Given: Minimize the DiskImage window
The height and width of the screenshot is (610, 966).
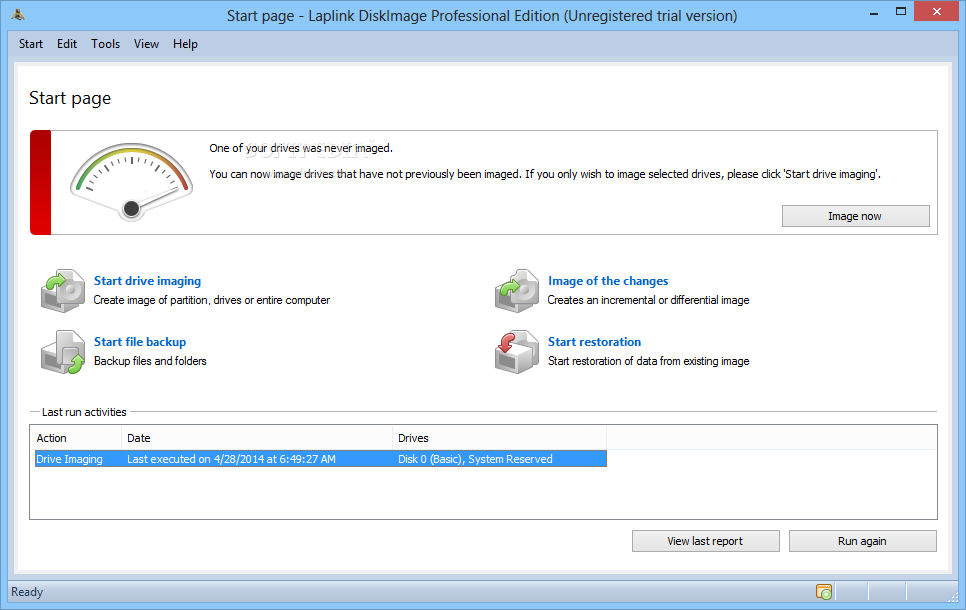Looking at the screenshot, I should click(x=874, y=13).
